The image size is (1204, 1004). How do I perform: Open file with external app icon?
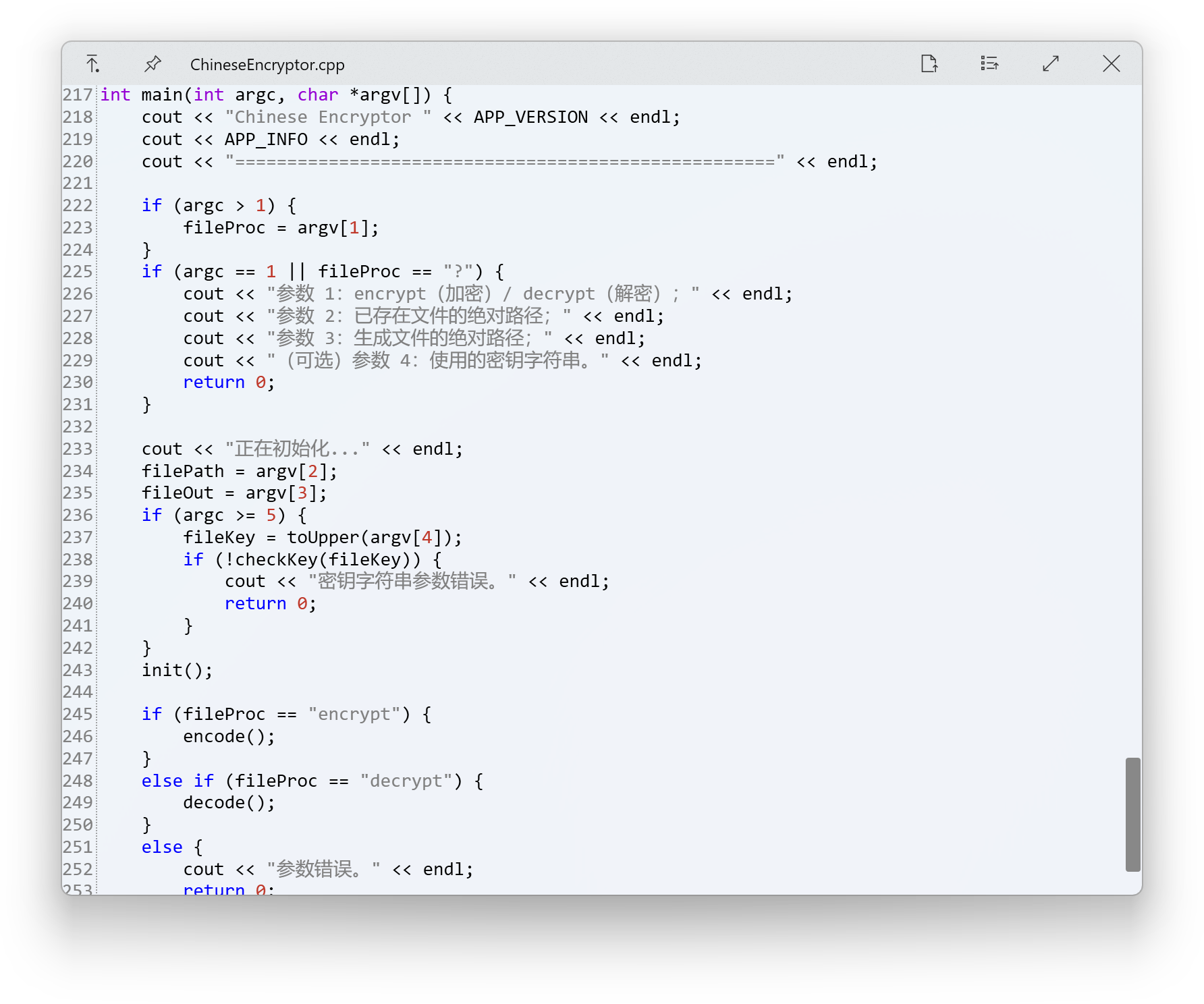929,63
